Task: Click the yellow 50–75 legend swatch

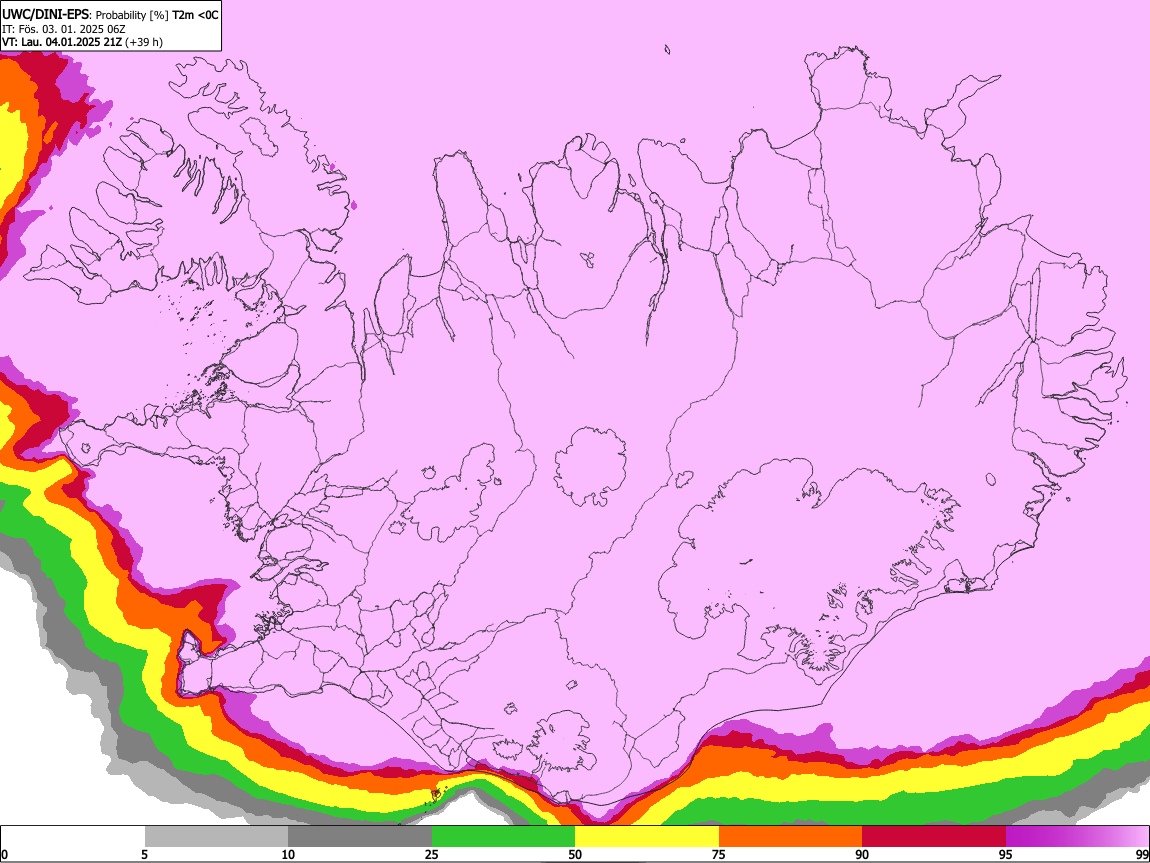Action: [647, 836]
